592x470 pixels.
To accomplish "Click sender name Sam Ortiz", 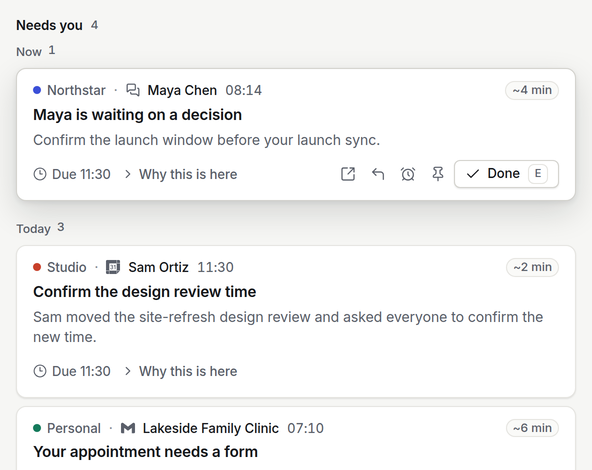I will [x=158, y=267].
